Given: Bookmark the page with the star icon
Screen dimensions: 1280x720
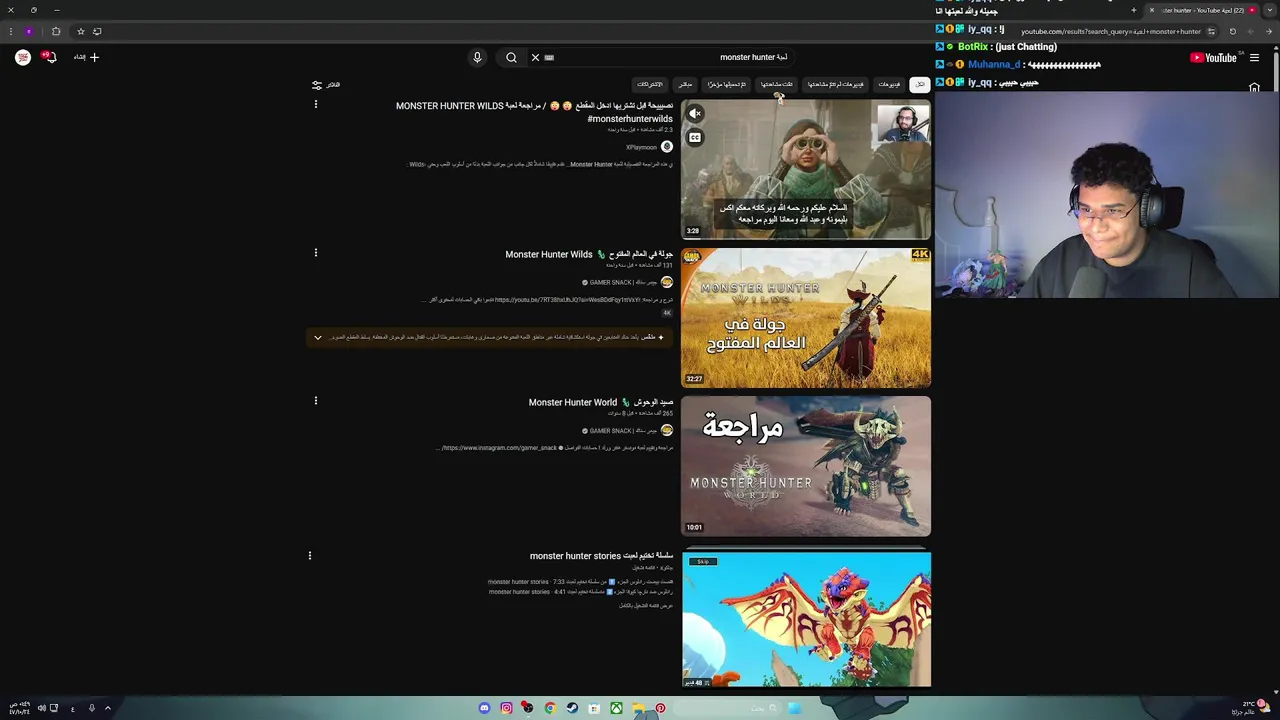Looking at the screenshot, I should coord(81,31).
